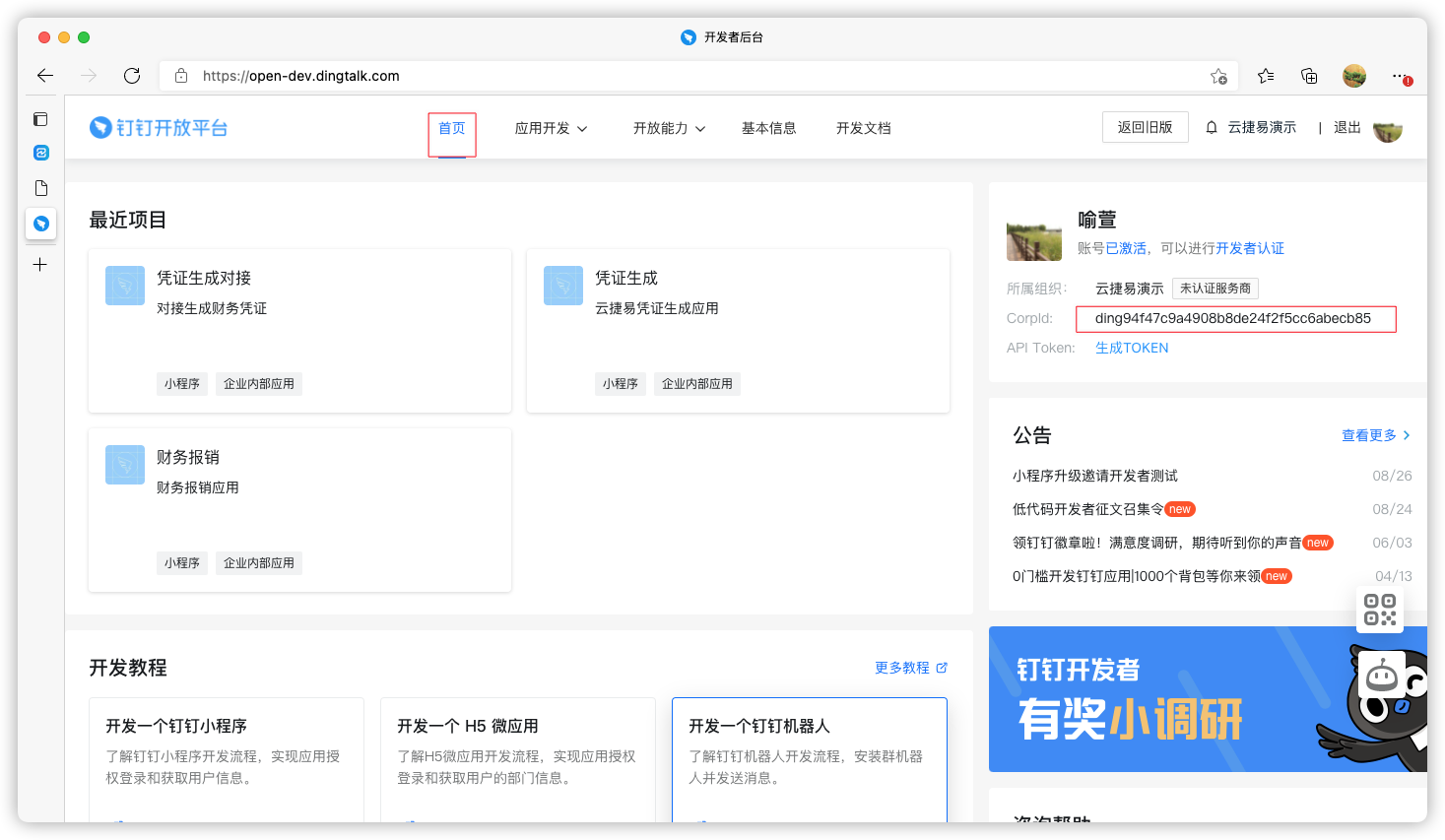Click 企业内部应用 tag on 凭证生成 card
1445x840 pixels.
pyautogui.click(x=697, y=384)
